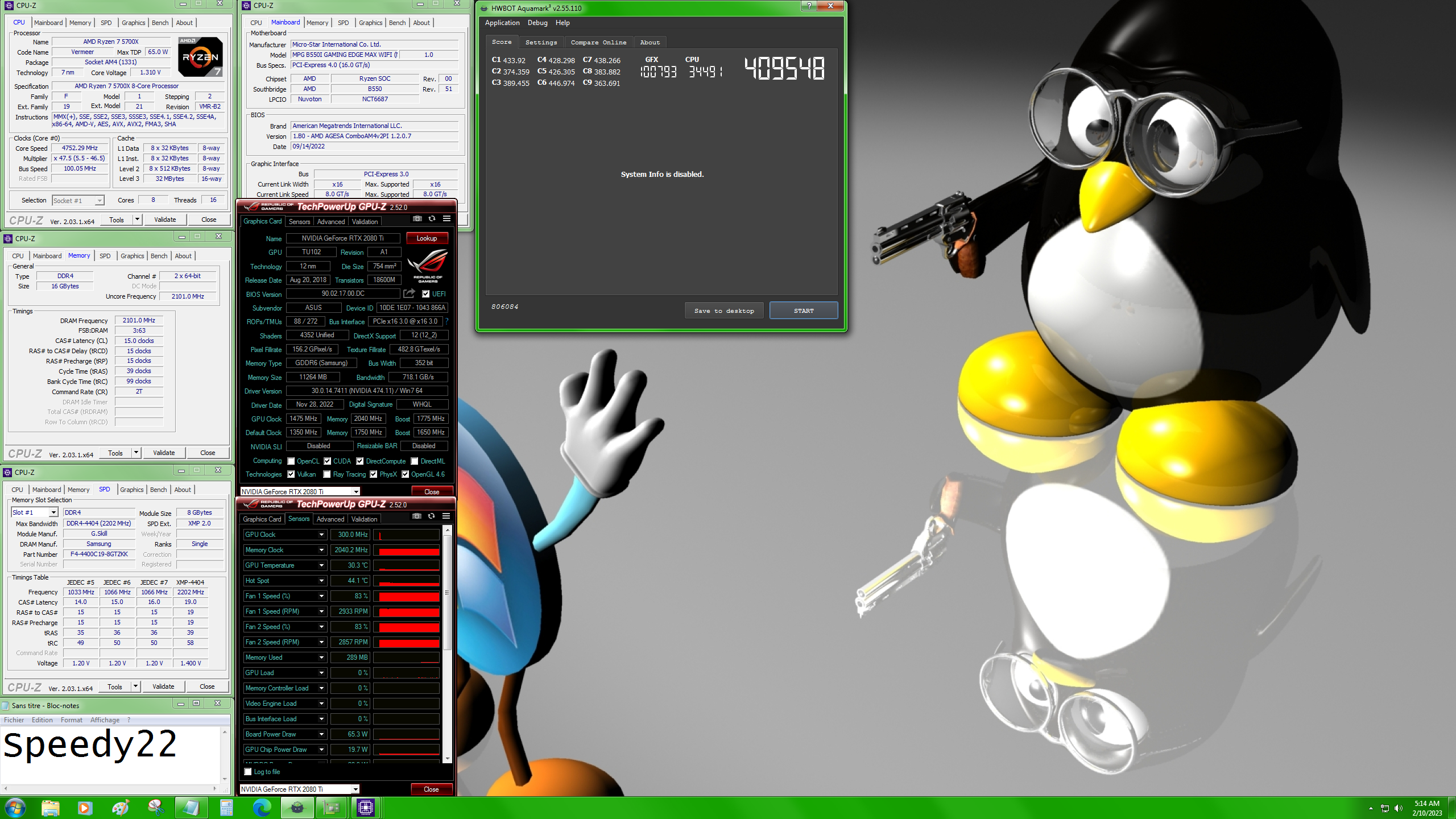1456x819 pixels.
Task: Launch Microsoft Edge from the taskbar
Action: click(x=262, y=808)
